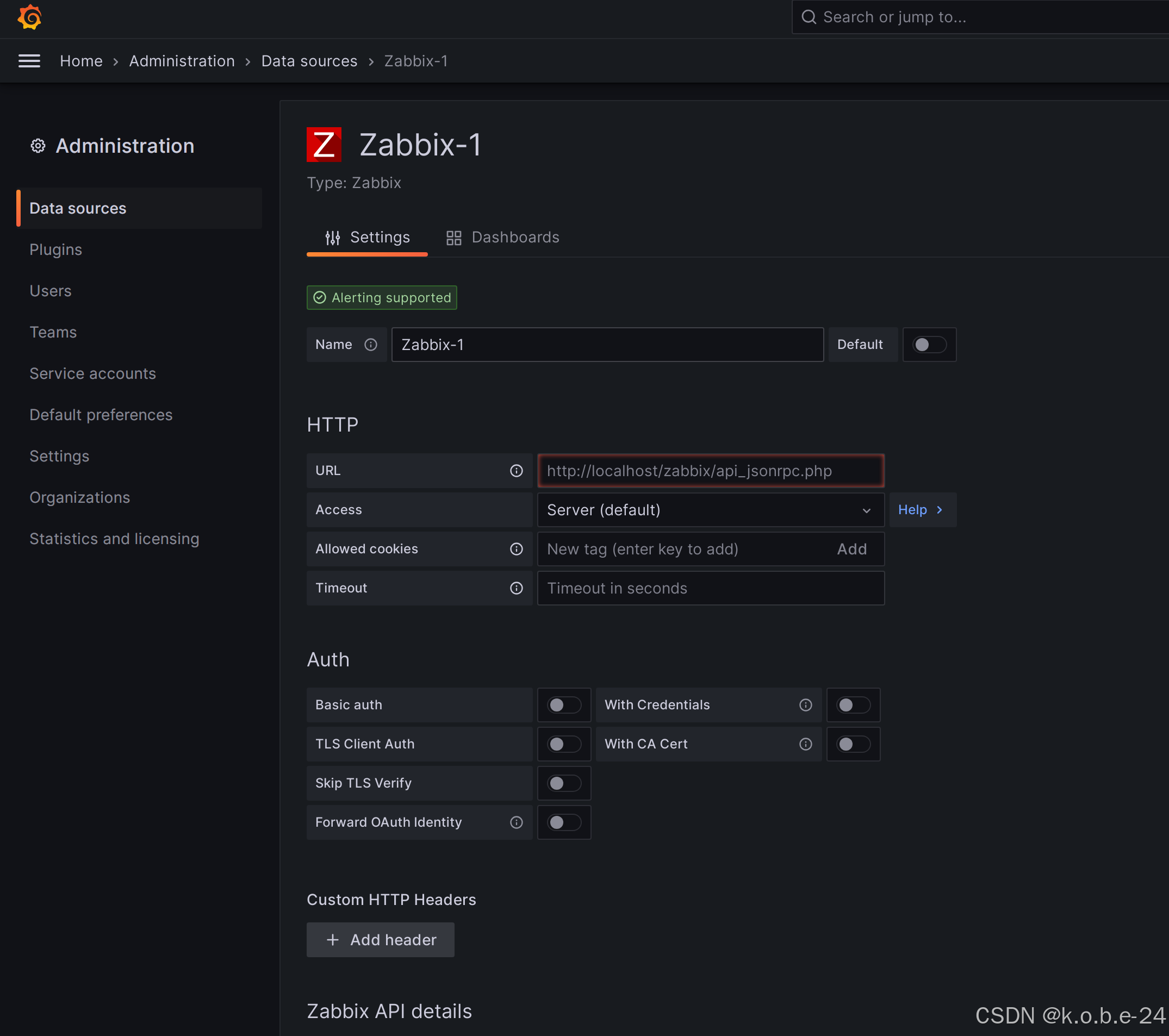This screenshot has height=1036, width=1169.
Task: Enable Basic auth toggle
Action: 564,705
